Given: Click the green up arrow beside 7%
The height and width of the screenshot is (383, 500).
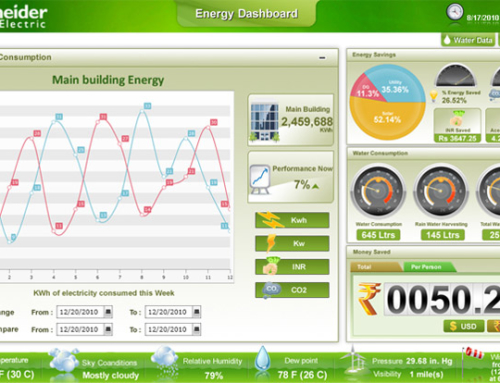Looking at the screenshot, I should coord(316,186).
